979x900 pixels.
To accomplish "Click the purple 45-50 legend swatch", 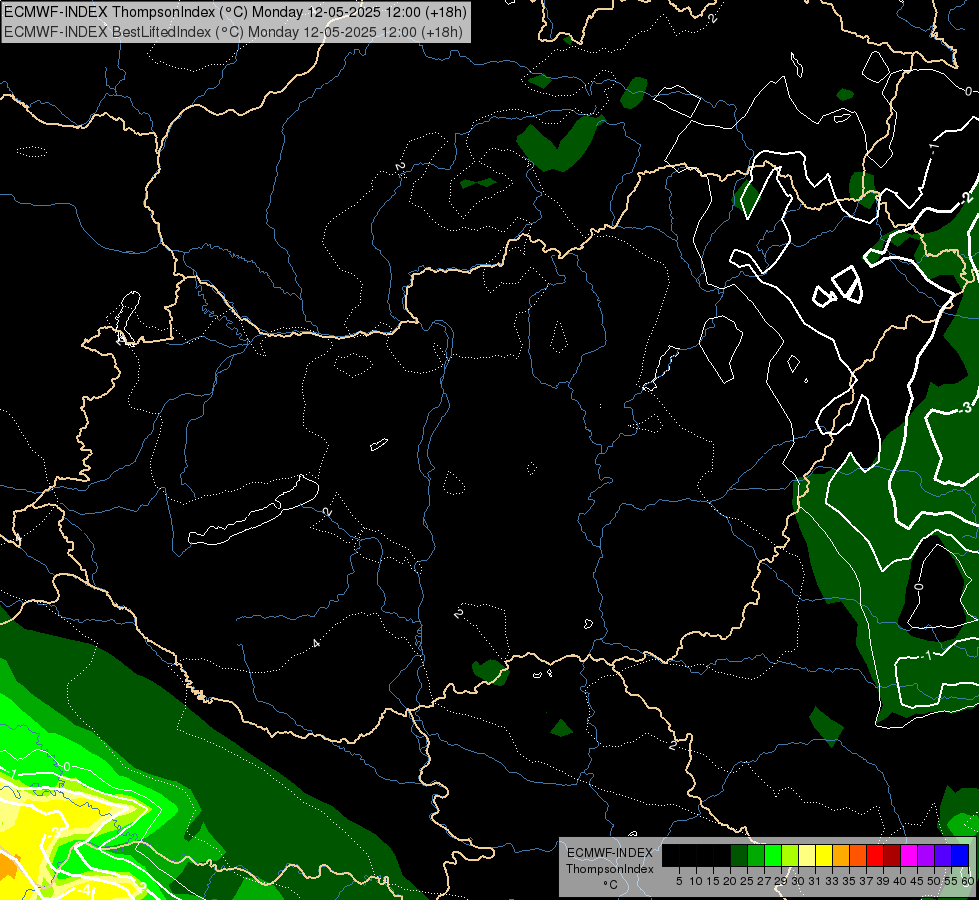I will (x=926, y=855).
